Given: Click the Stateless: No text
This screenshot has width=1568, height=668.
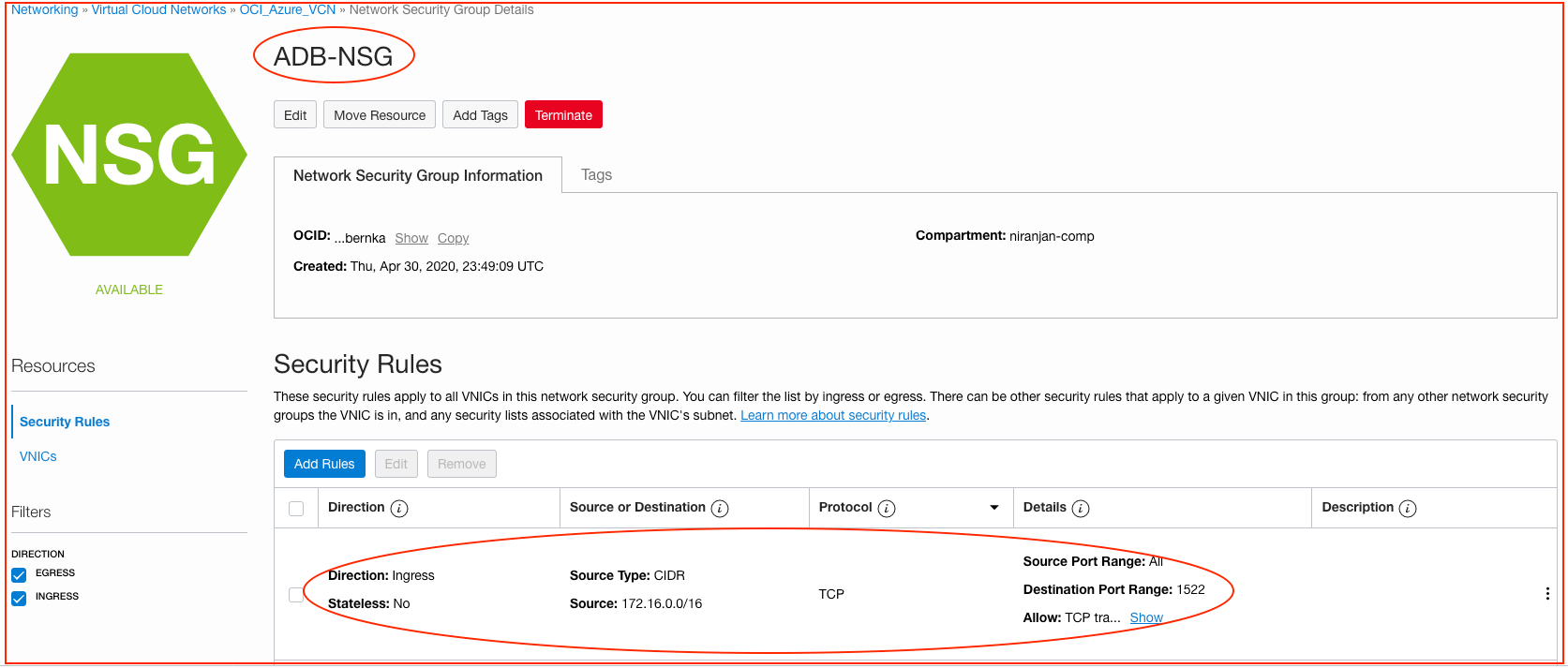Looking at the screenshot, I should (369, 603).
